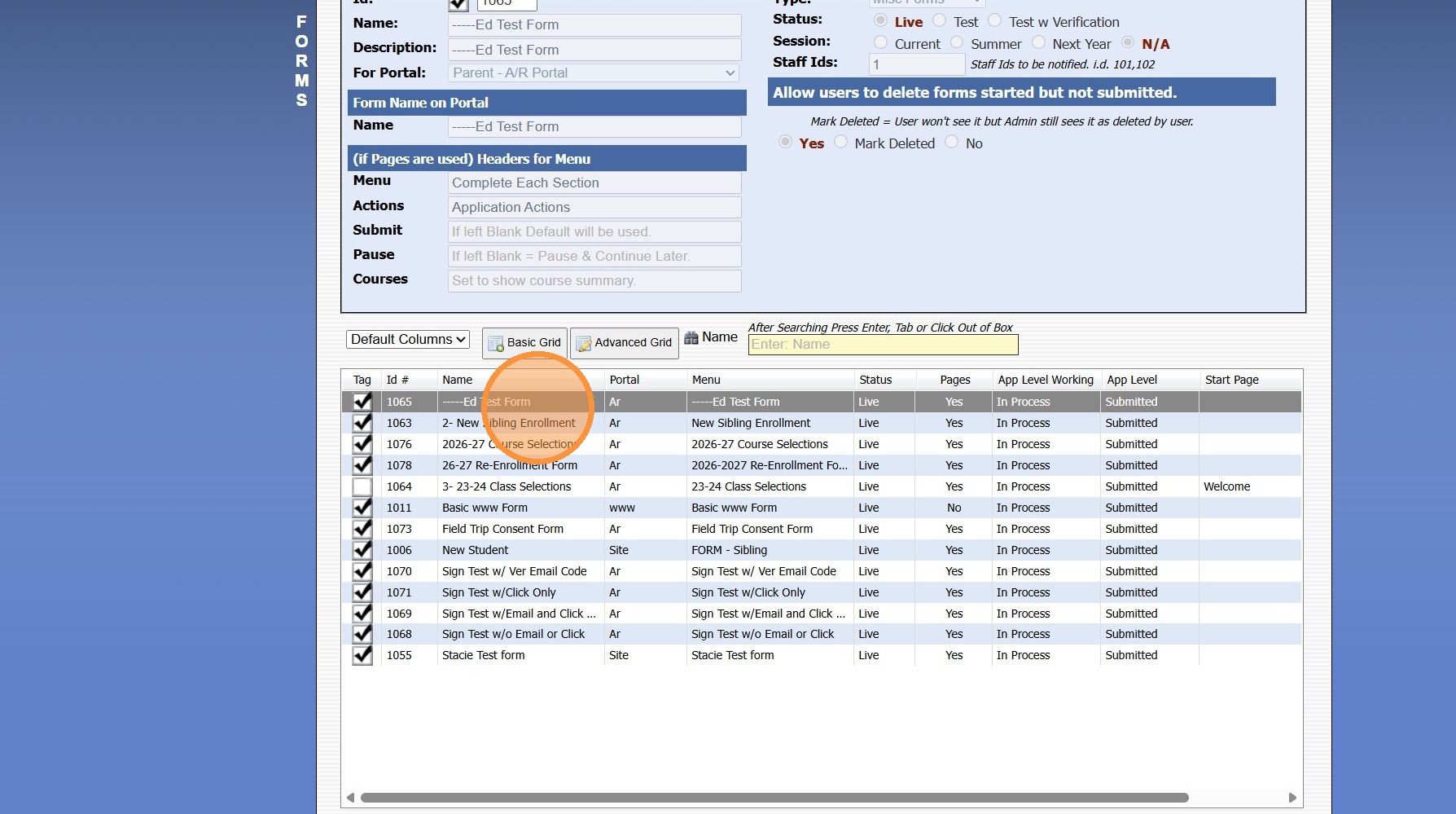Select "Field Trip Consent Form" in the Name column
This screenshot has height=814, width=1456.
point(502,529)
